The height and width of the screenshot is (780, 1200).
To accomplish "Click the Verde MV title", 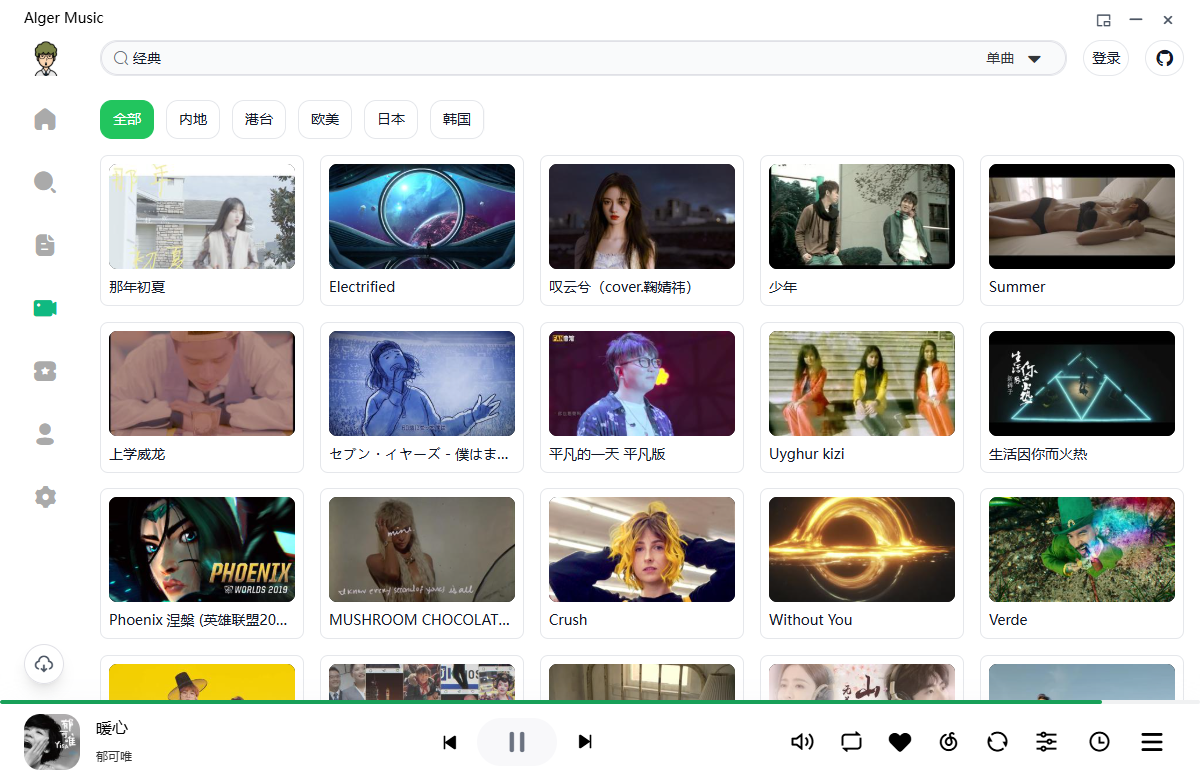I will (x=1008, y=620).
